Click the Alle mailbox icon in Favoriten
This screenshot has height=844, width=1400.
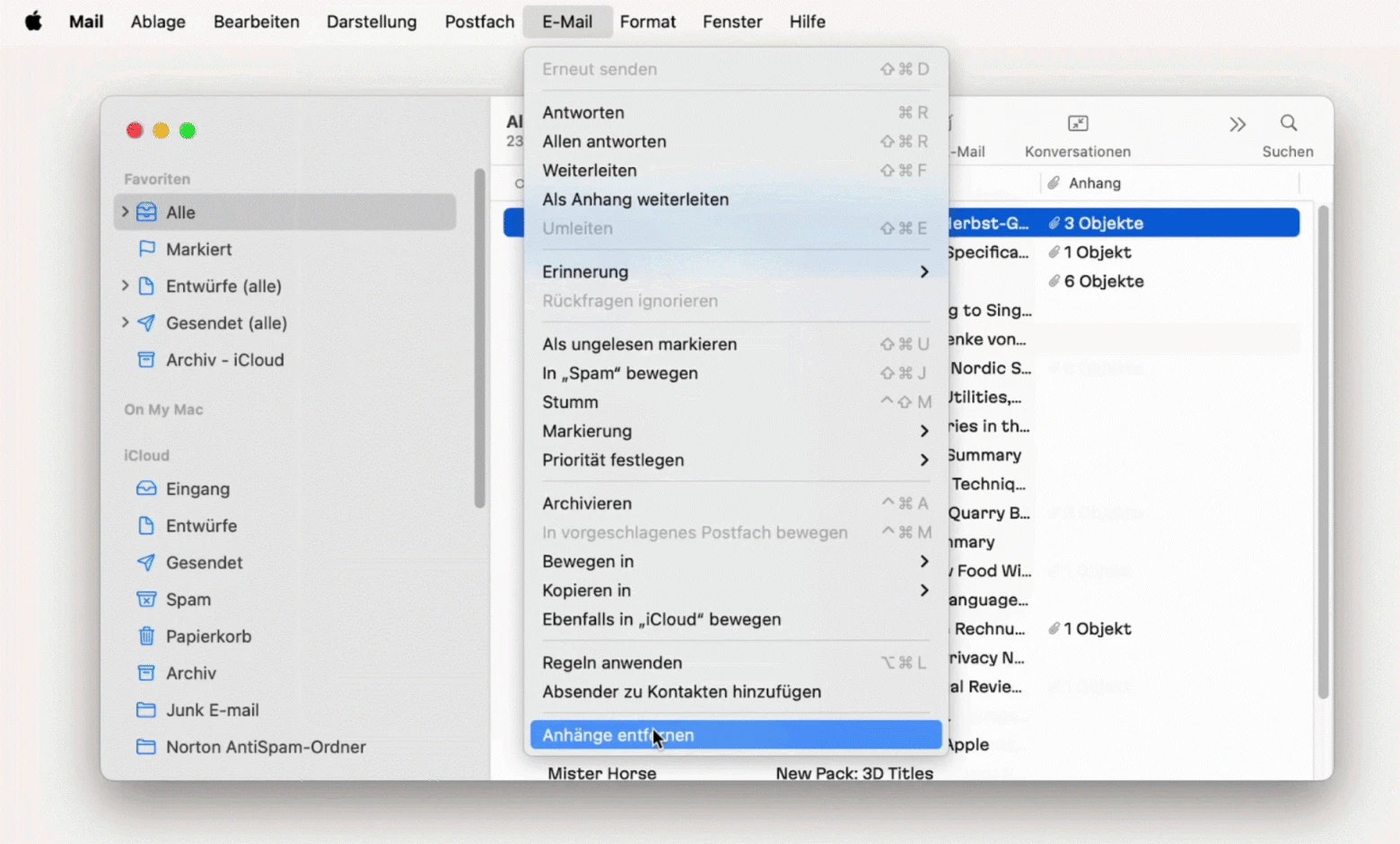click(x=146, y=213)
